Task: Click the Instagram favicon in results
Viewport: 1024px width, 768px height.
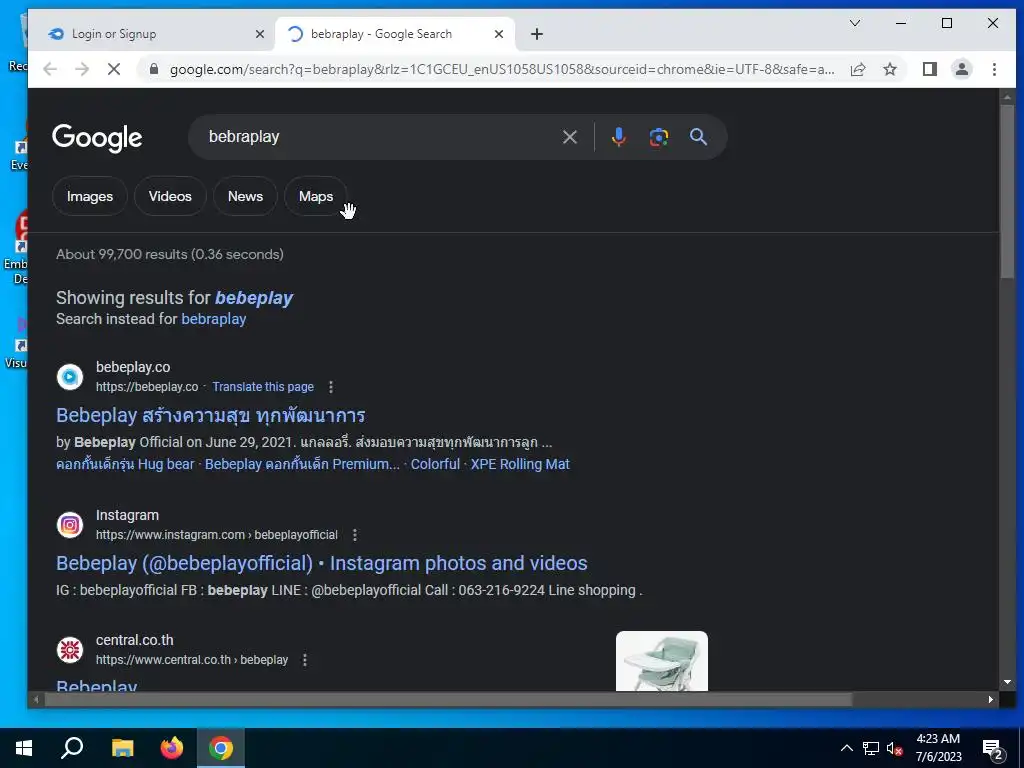Action: [x=70, y=524]
